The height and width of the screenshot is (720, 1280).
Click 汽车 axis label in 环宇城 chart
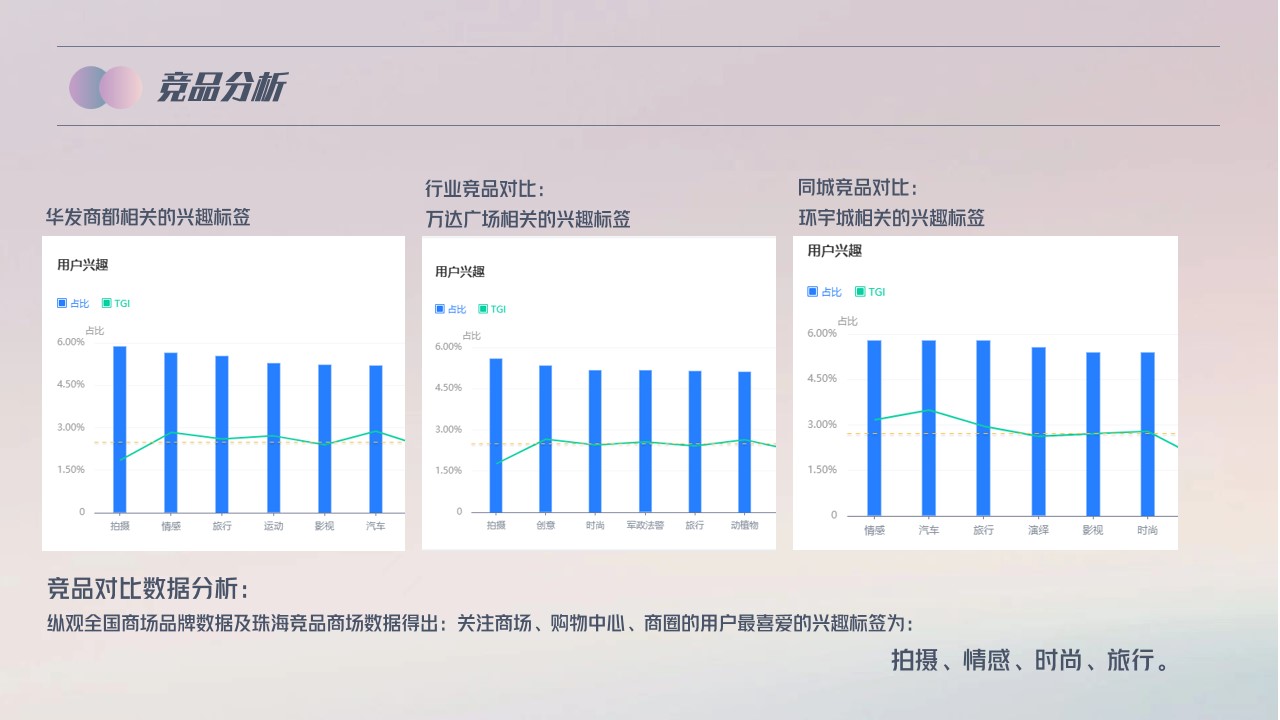(x=929, y=530)
